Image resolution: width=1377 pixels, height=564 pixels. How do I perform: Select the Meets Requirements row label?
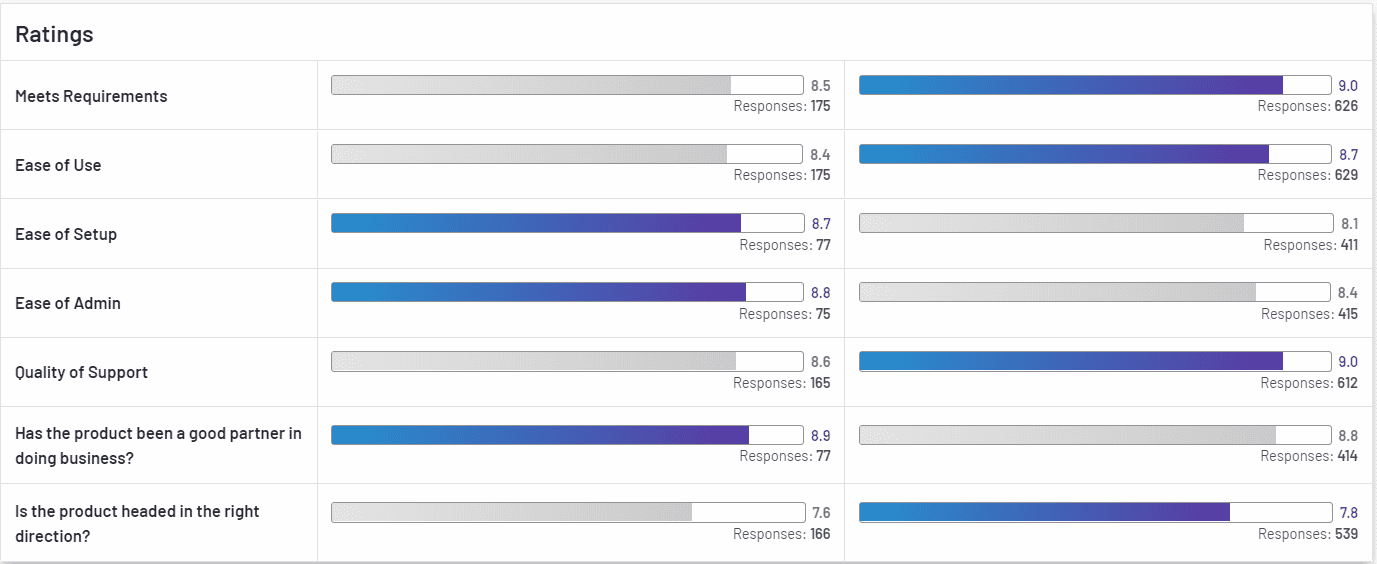click(x=91, y=97)
